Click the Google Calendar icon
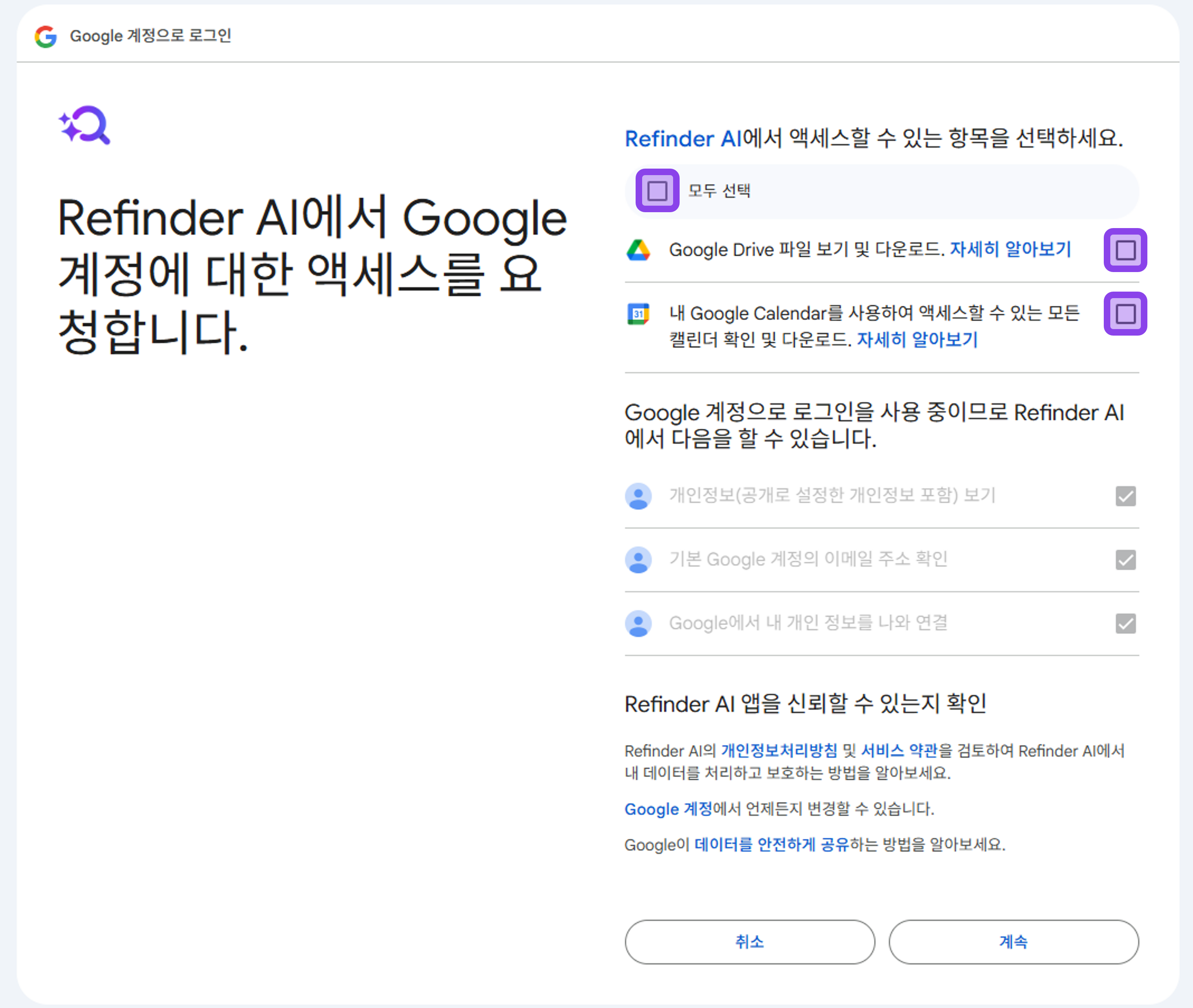Screen dimensions: 1193x1008 pyautogui.click(x=638, y=314)
